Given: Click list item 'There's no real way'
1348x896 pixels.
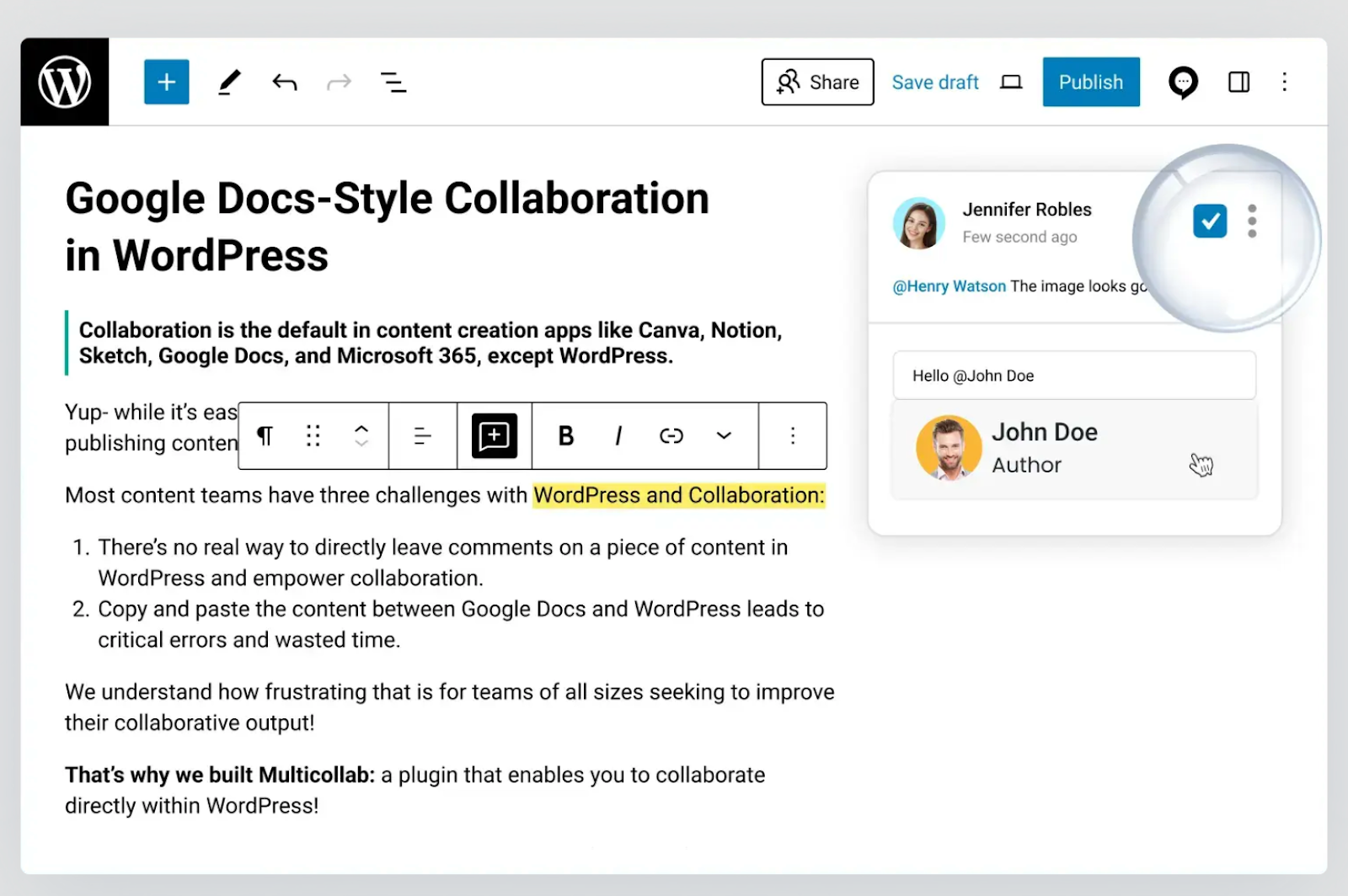Looking at the screenshot, I should point(443,563).
